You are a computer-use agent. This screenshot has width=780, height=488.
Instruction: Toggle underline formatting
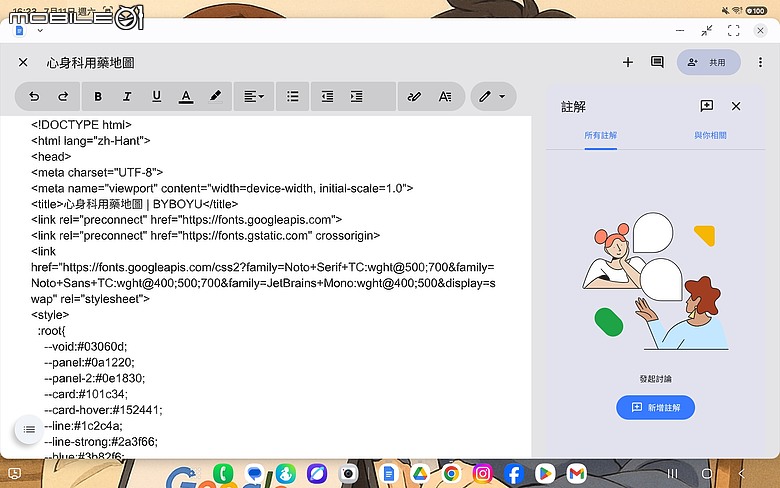[x=157, y=97]
